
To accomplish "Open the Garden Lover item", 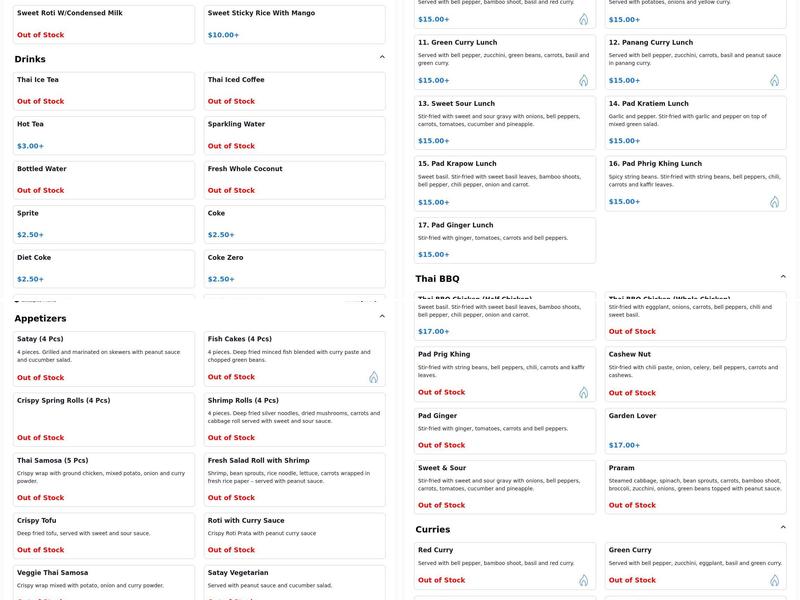I will tap(695, 430).
